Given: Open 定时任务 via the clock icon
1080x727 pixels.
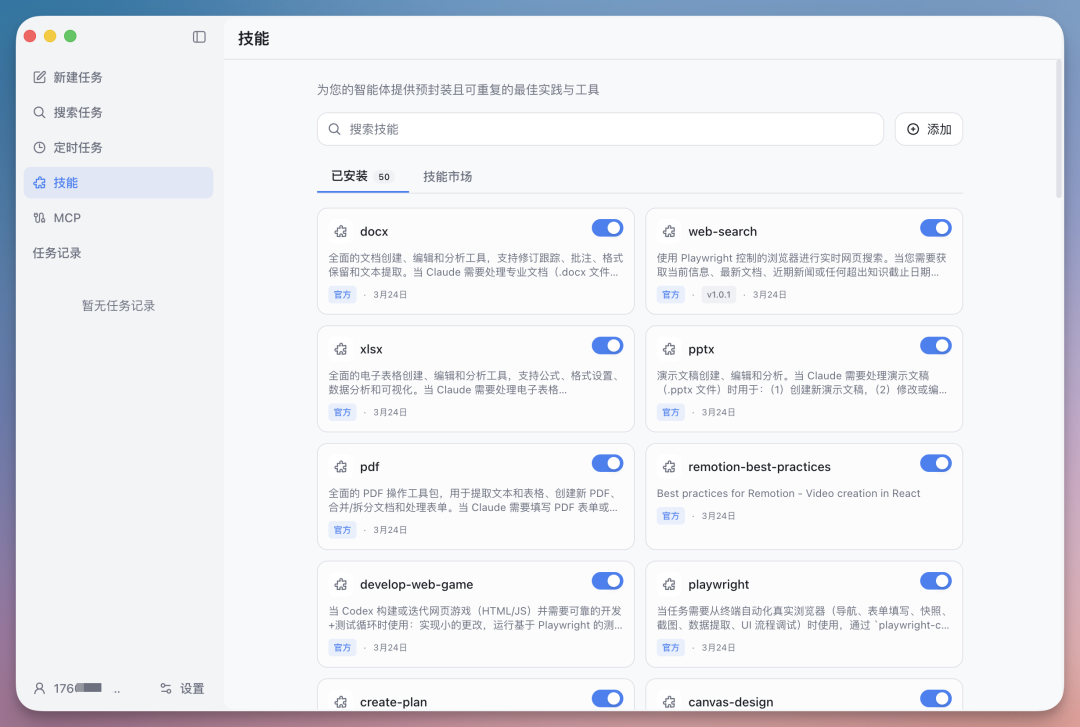Looking at the screenshot, I should (41, 147).
